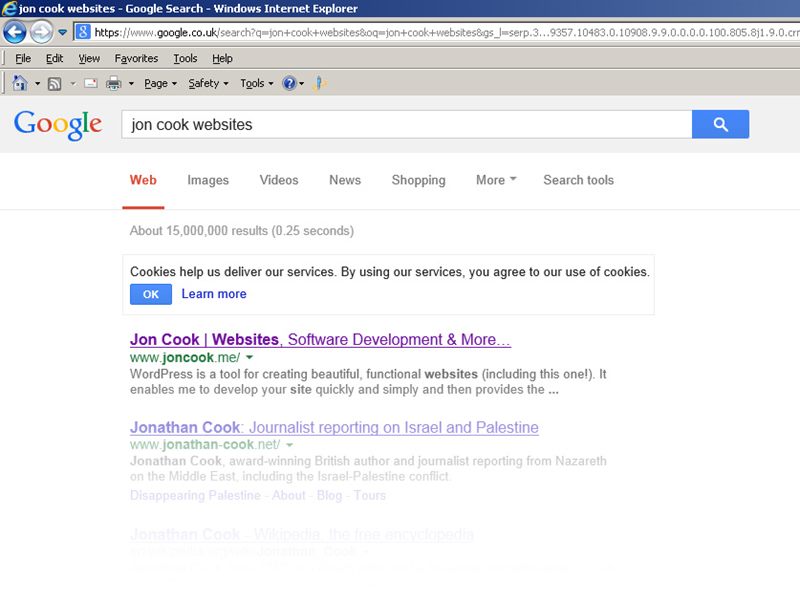Image resolution: width=800 pixels, height=601 pixels.
Task: Open the File menu
Action: [23, 59]
